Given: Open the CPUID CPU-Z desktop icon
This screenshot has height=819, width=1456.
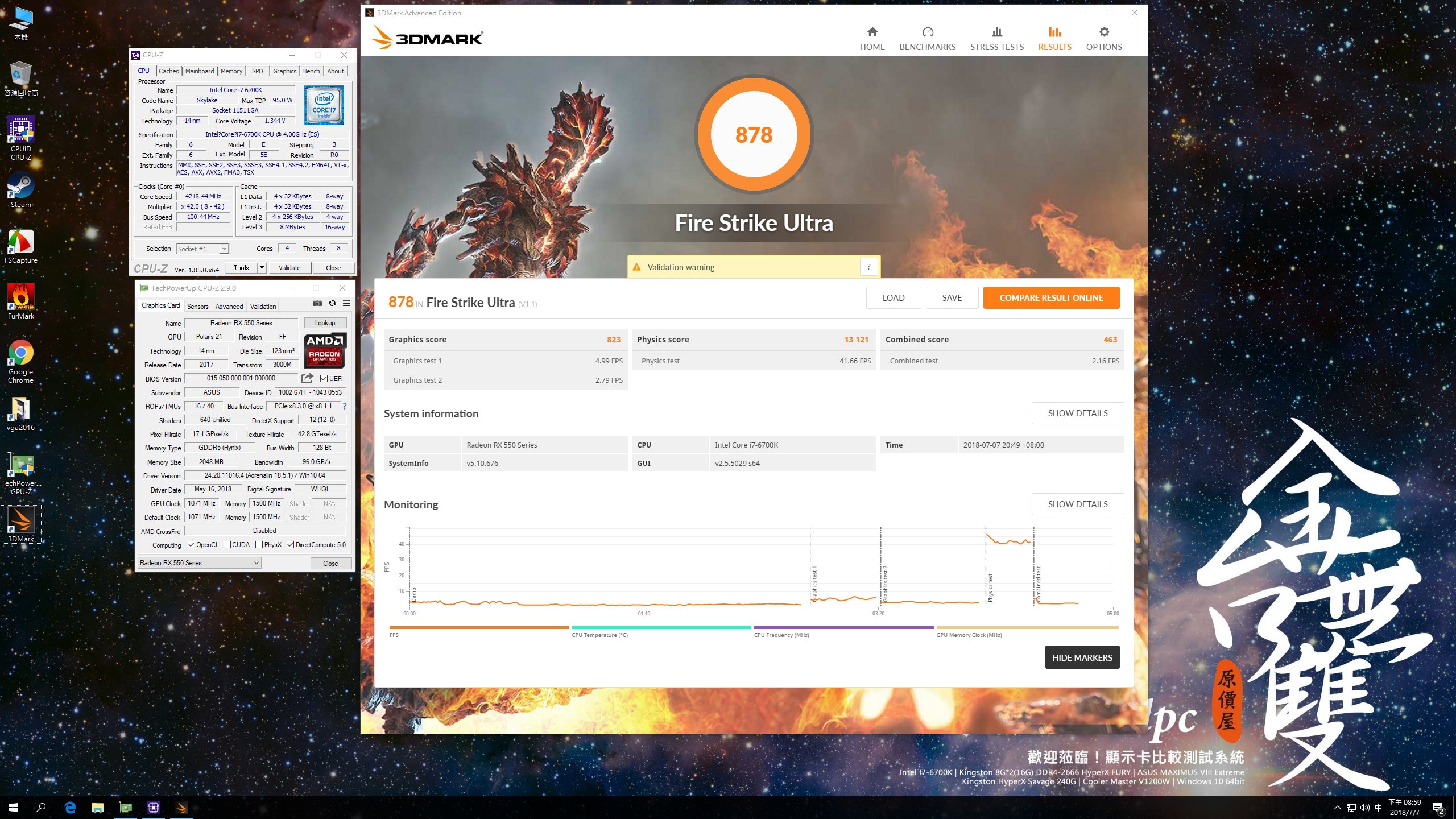Looking at the screenshot, I should click(21, 138).
